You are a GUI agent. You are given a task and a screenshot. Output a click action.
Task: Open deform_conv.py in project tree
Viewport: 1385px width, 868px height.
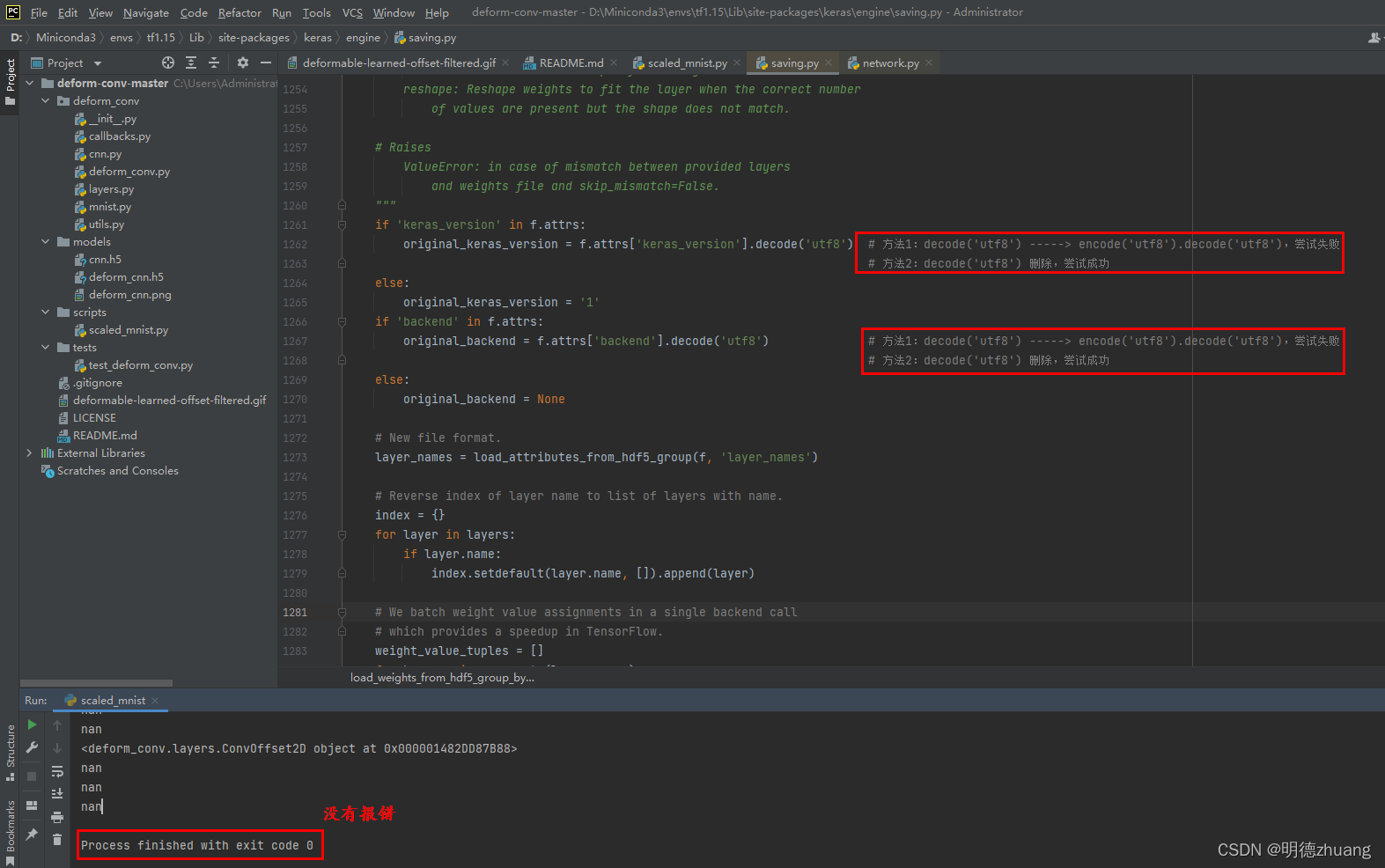click(x=129, y=172)
